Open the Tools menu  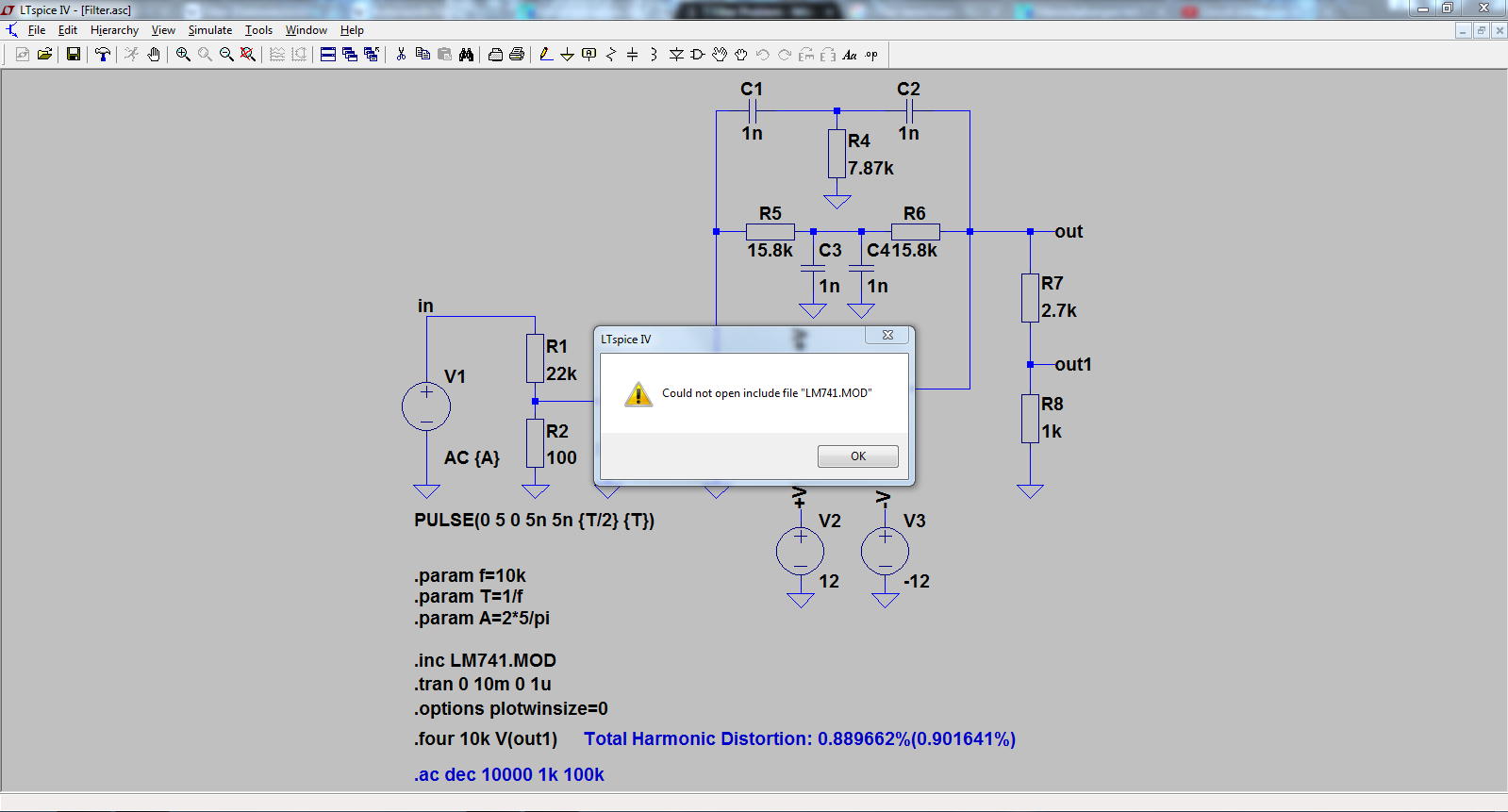point(258,30)
